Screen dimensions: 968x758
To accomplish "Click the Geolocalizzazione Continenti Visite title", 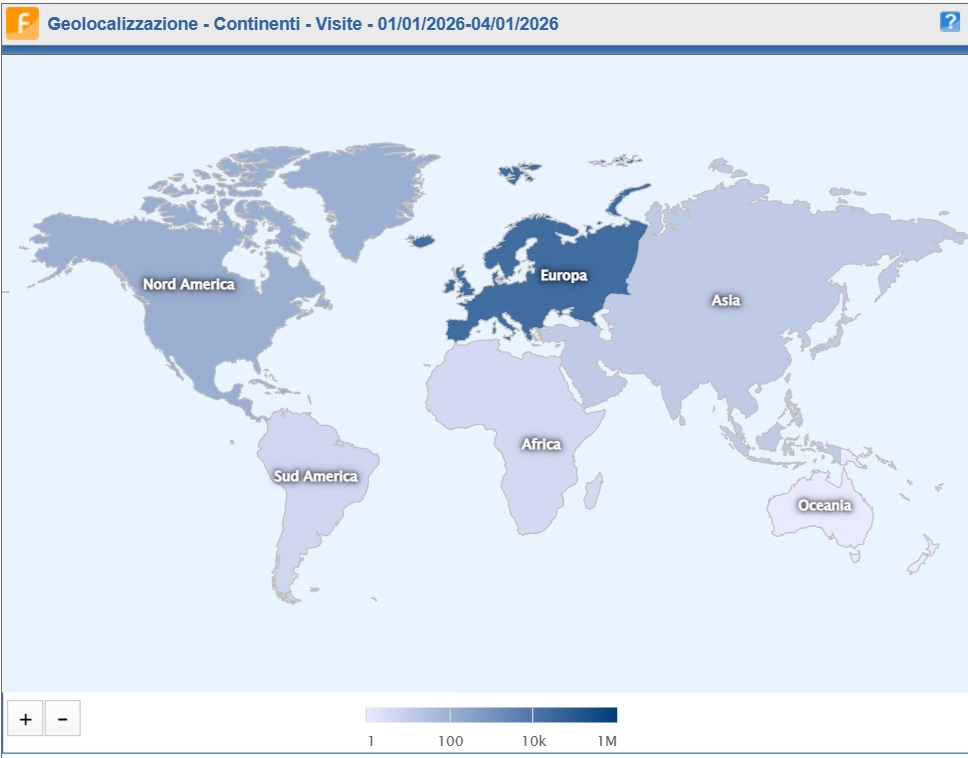I will 303,23.
